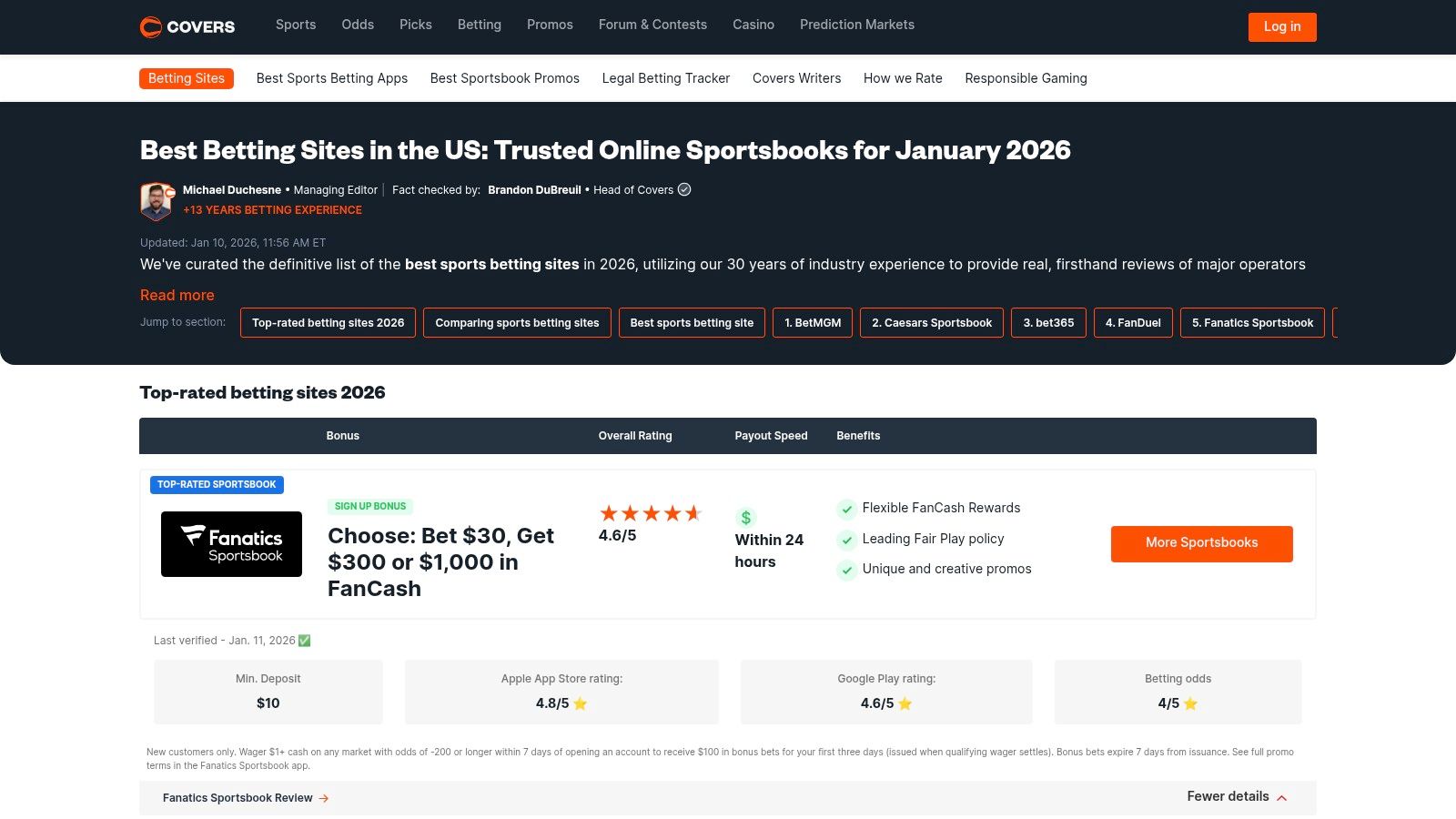Click the checkmark beside Flexible FanCash Rewards

click(846, 509)
